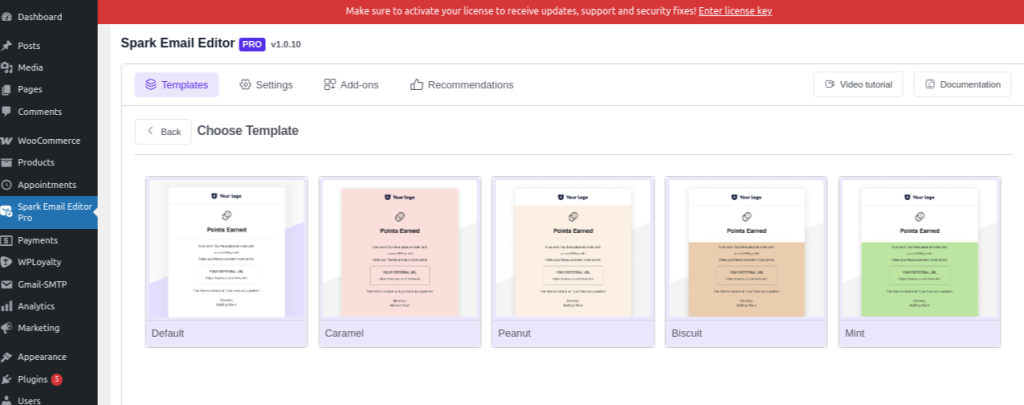Screen dimensions: 1024x405
Task: Click the Settings gear icon
Action: (x=246, y=84)
